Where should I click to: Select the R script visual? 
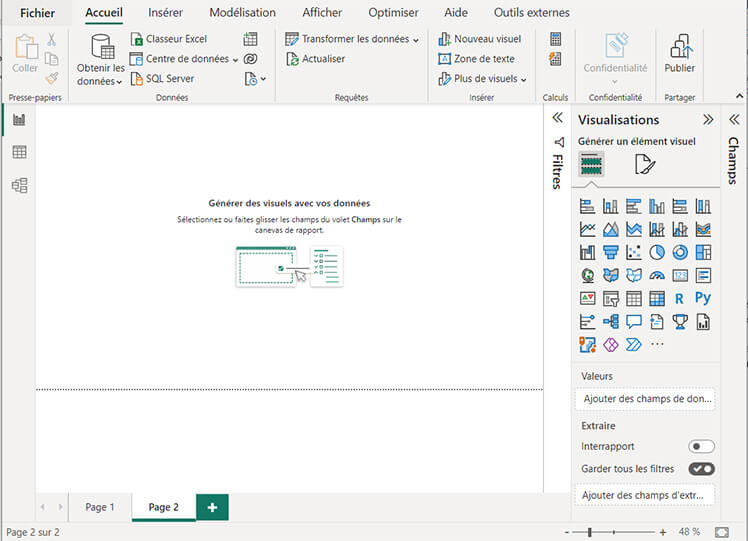point(679,299)
